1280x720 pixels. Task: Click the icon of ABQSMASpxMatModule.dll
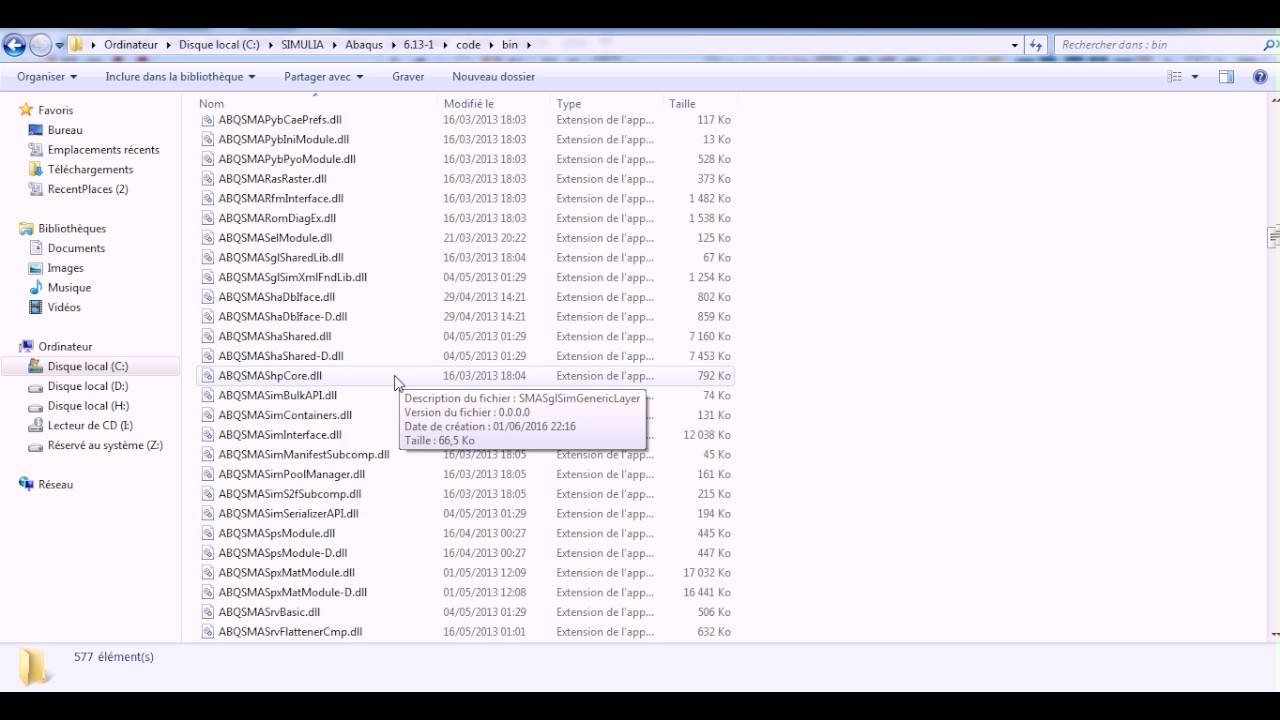208,573
